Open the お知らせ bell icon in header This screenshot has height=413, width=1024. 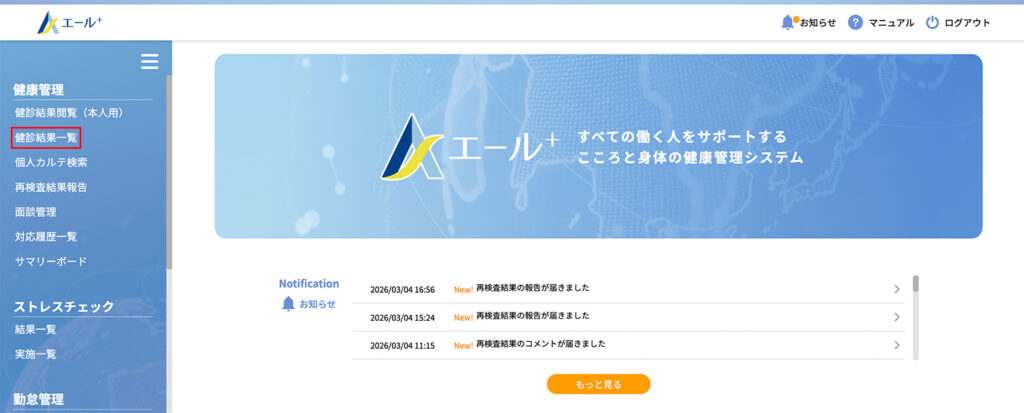(x=787, y=22)
